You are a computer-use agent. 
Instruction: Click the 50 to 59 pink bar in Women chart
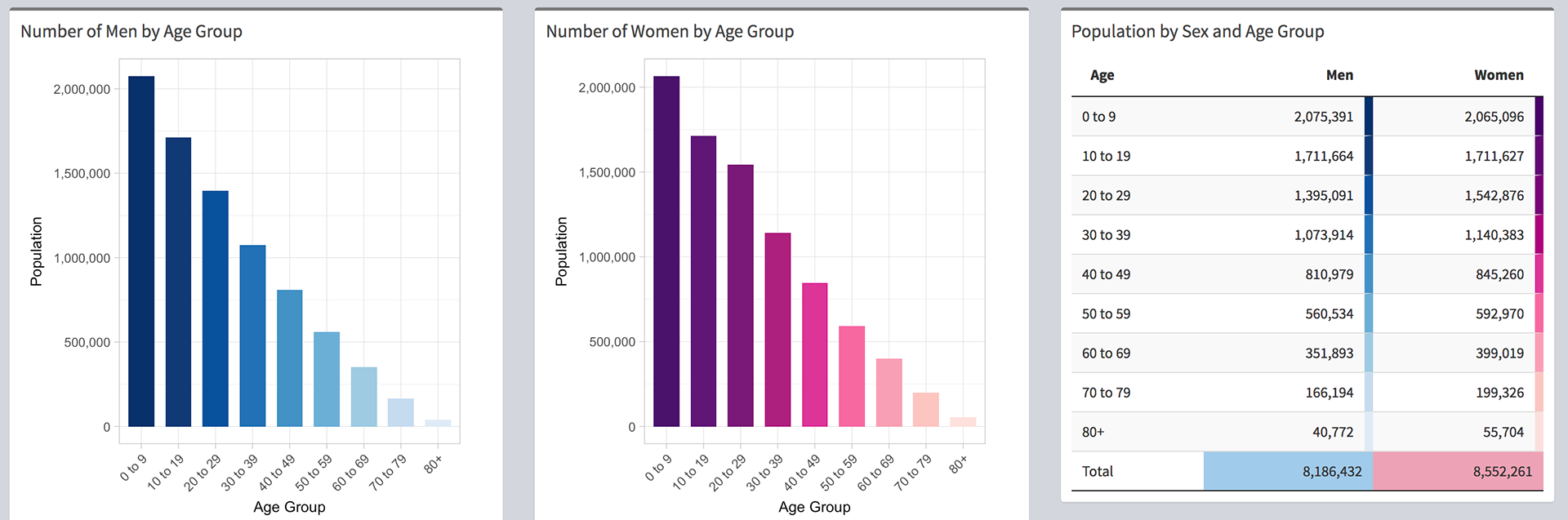(x=852, y=376)
